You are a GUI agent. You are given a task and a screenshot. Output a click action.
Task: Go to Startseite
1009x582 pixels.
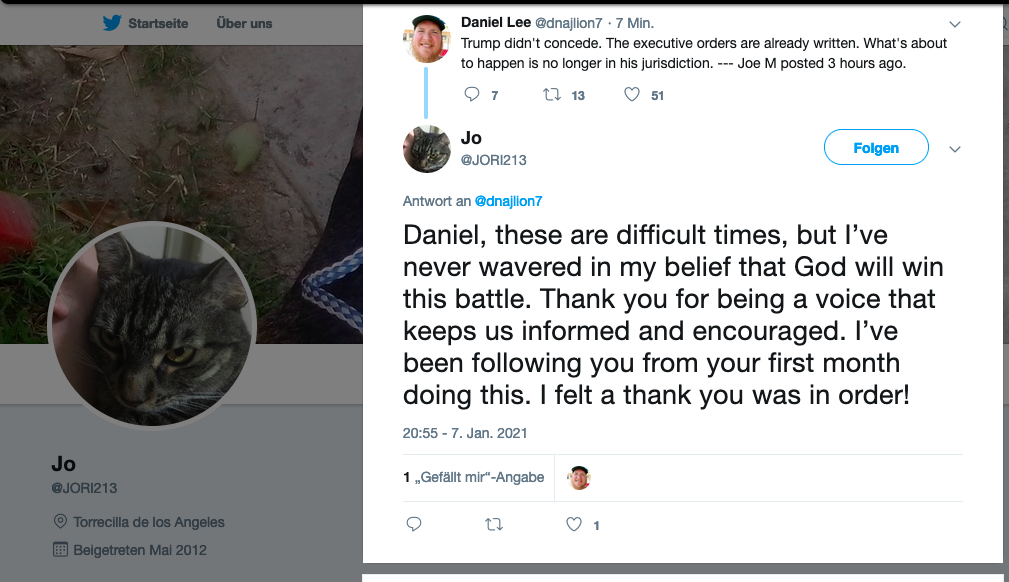158,23
